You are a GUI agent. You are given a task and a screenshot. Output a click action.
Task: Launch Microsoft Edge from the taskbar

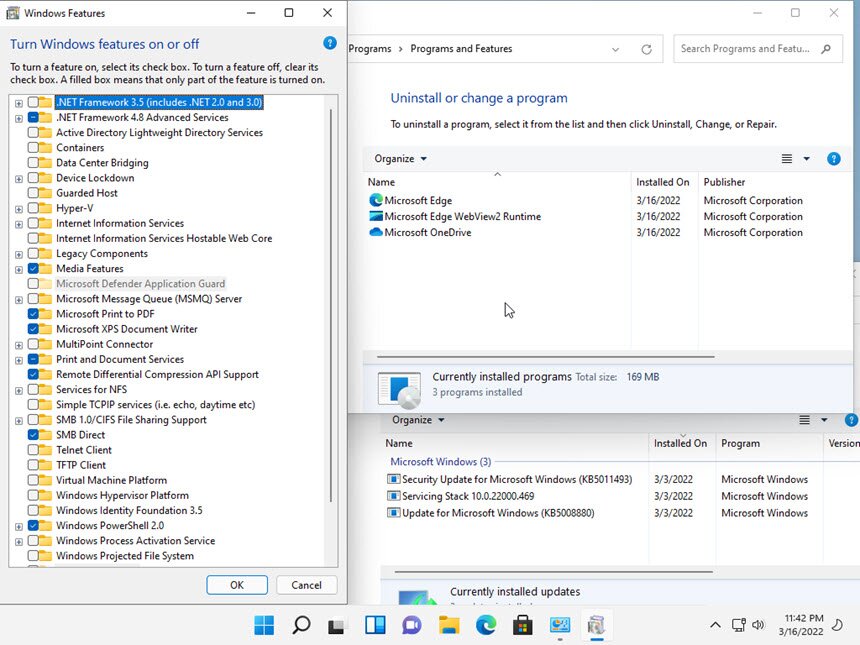point(486,625)
